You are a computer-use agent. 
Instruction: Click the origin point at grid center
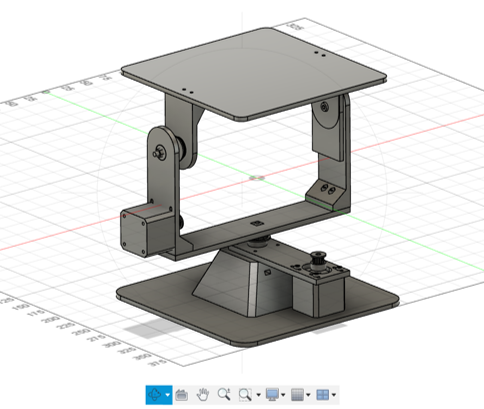click(257, 178)
